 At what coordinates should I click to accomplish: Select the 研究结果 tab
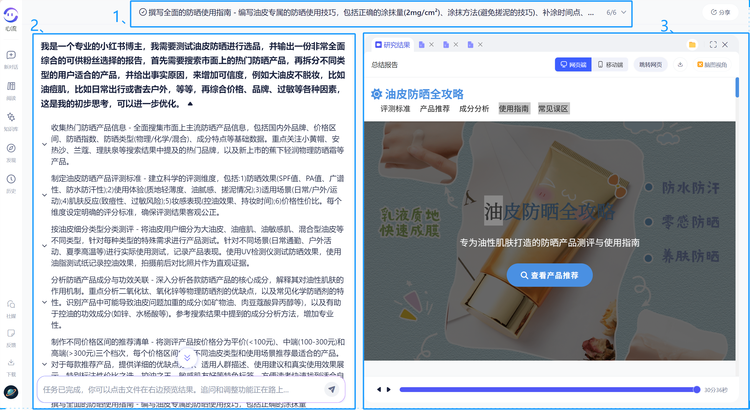click(x=392, y=44)
